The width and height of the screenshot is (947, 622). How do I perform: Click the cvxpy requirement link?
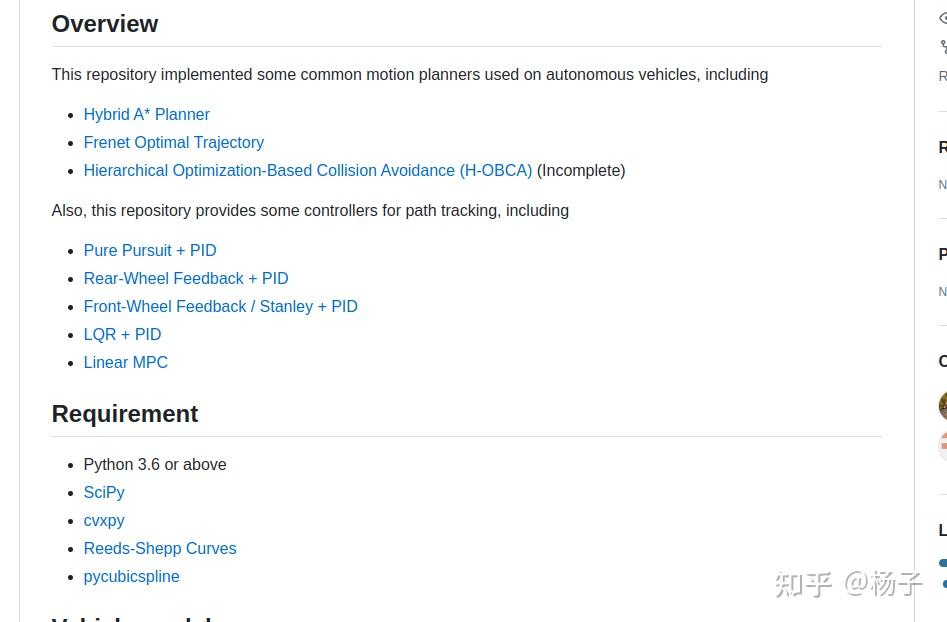point(104,520)
